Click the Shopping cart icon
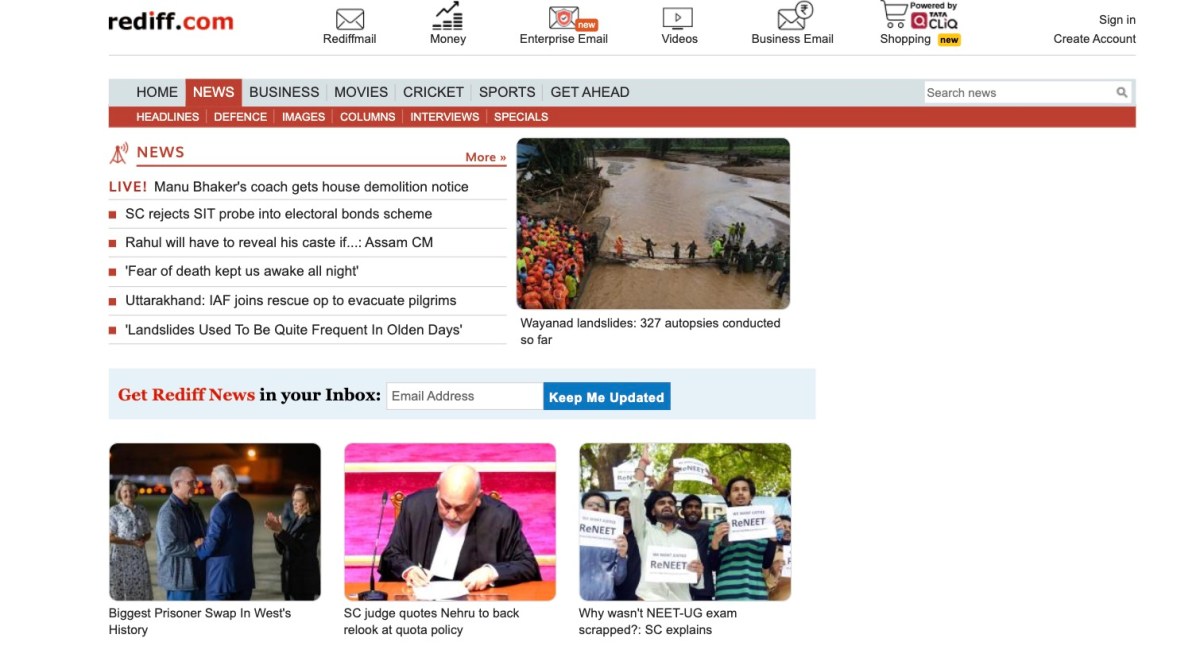1200x646 pixels. click(x=895, y=15)
